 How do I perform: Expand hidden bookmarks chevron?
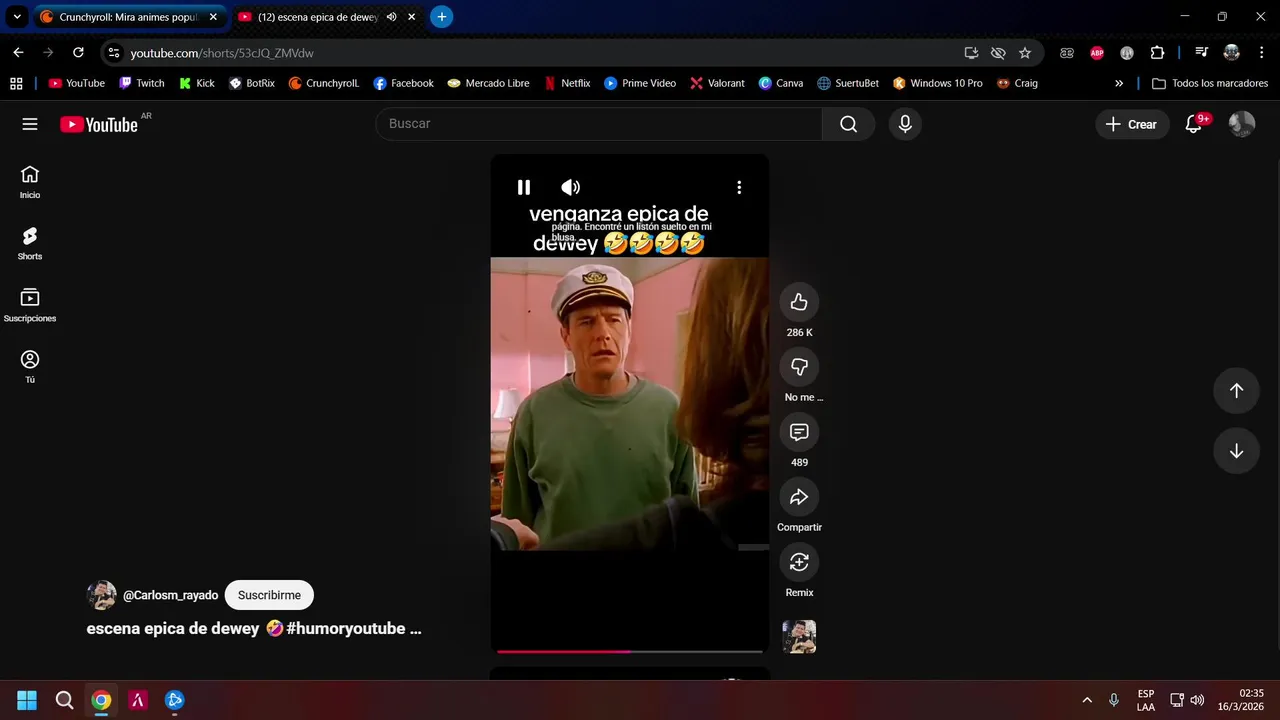(1118, 83)
